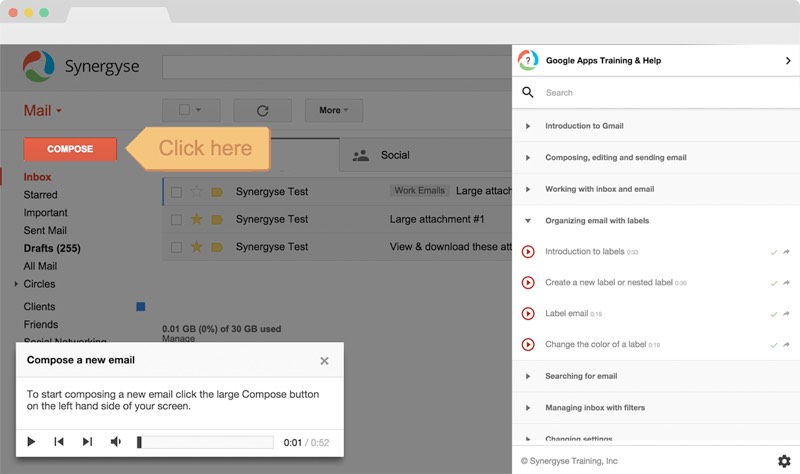
Task: Collapse 'Organizing email with labels' section
Action: pos(528,220)
